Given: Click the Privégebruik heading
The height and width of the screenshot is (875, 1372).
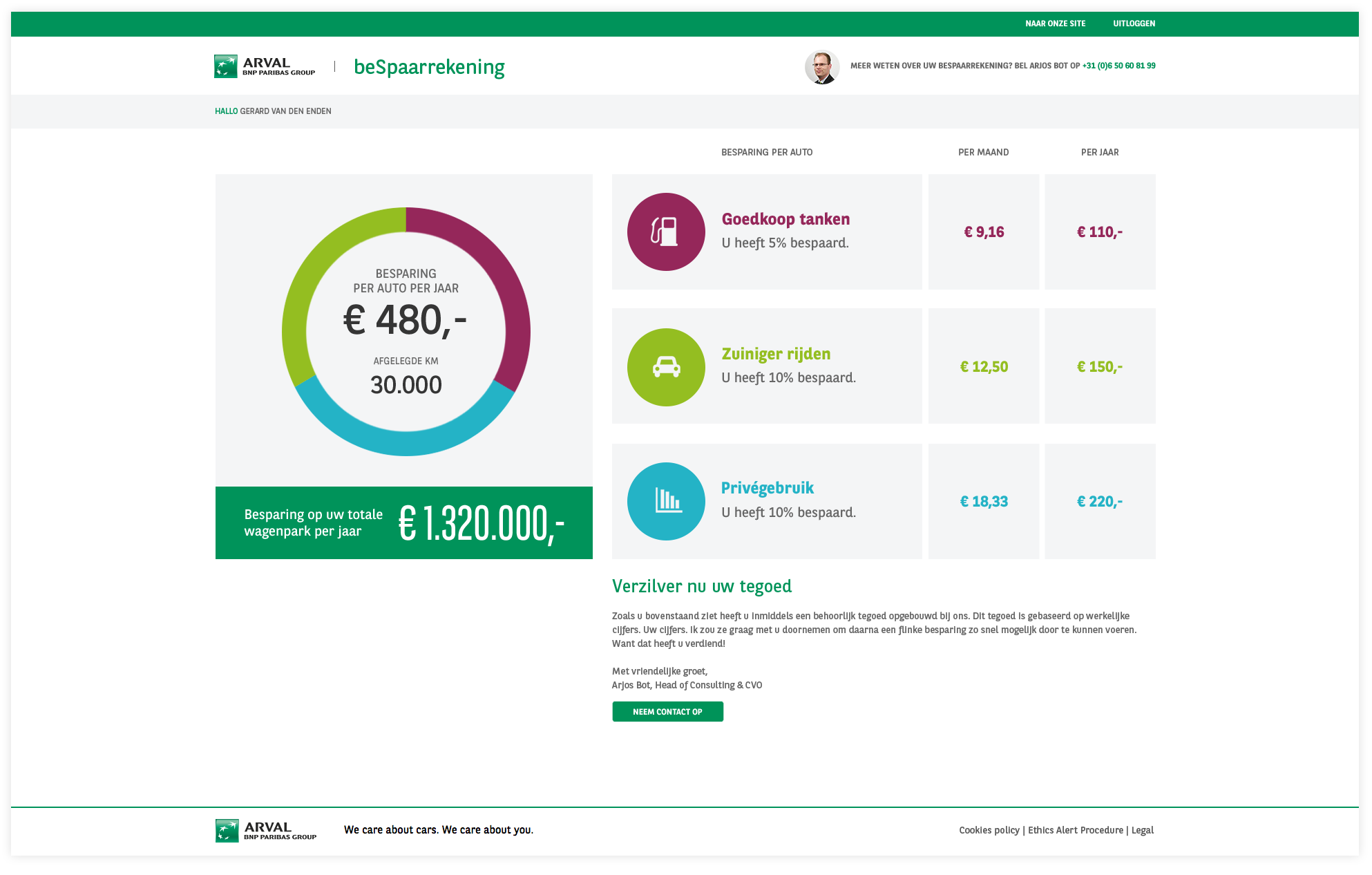Looking at the screenshot, I should [x=767, y=488].
